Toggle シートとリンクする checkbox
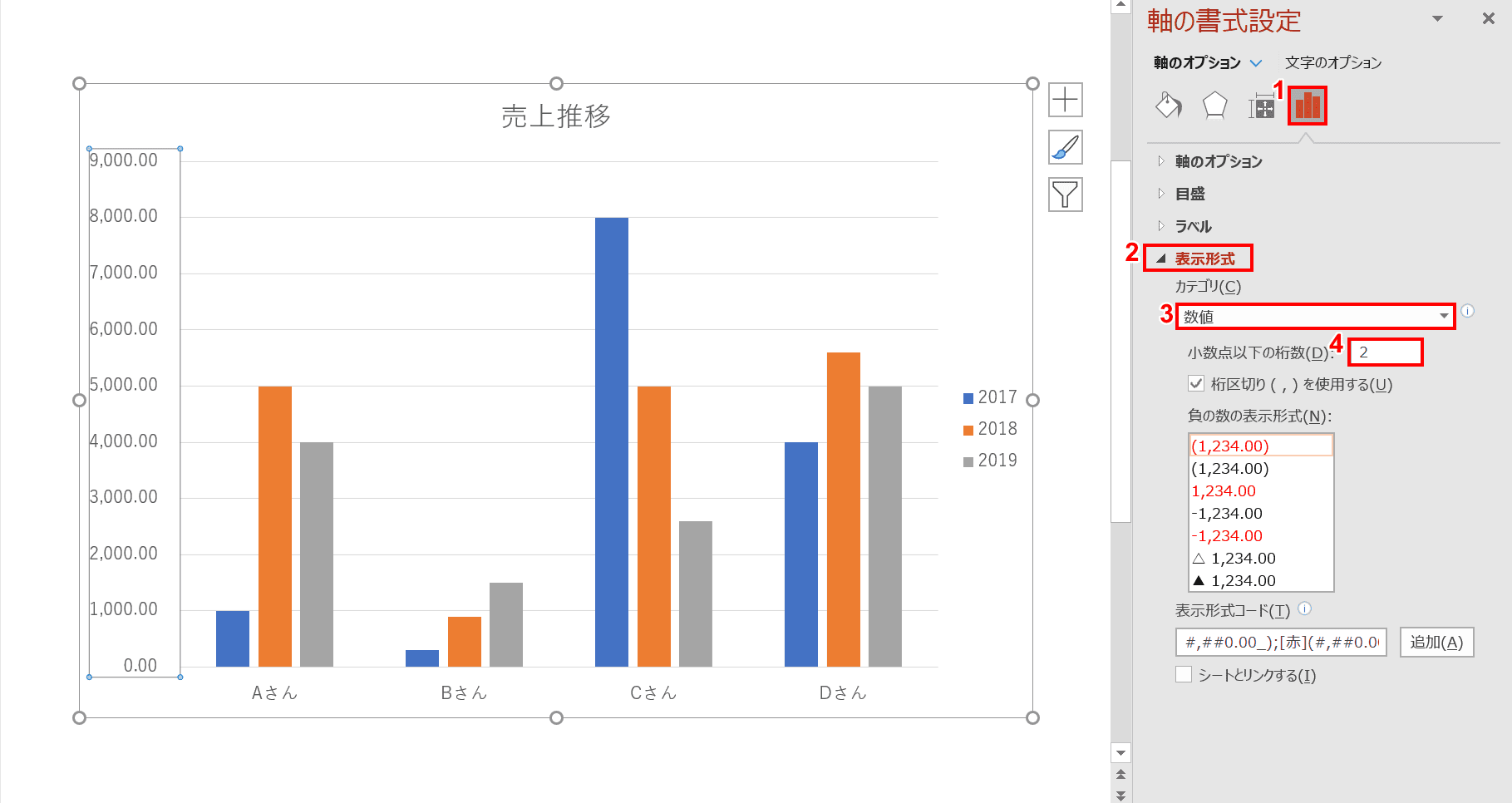Screen dimensions: 1512x803 [1184, 674]
